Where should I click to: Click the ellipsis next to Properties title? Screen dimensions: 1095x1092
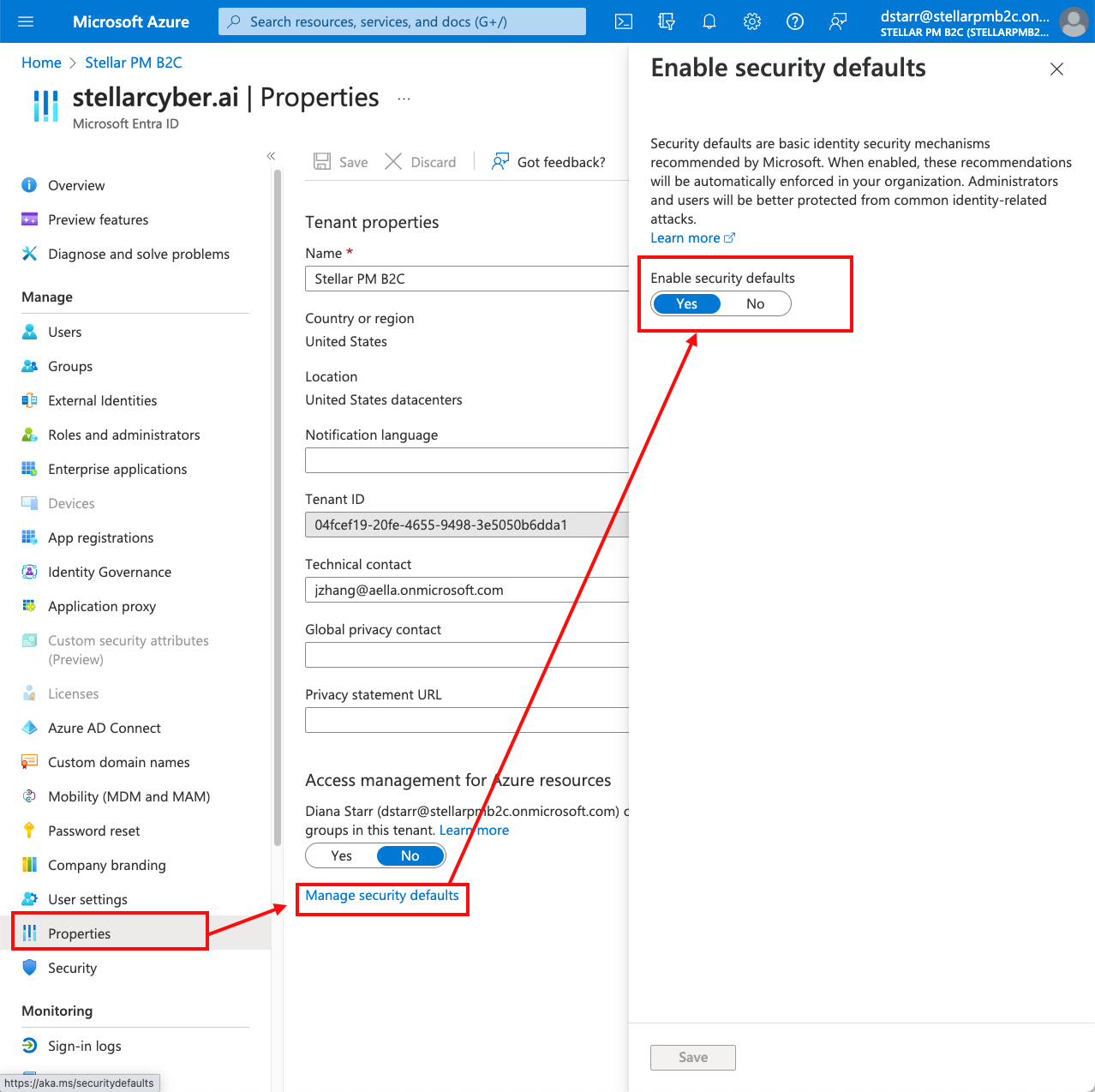[404, 99]
